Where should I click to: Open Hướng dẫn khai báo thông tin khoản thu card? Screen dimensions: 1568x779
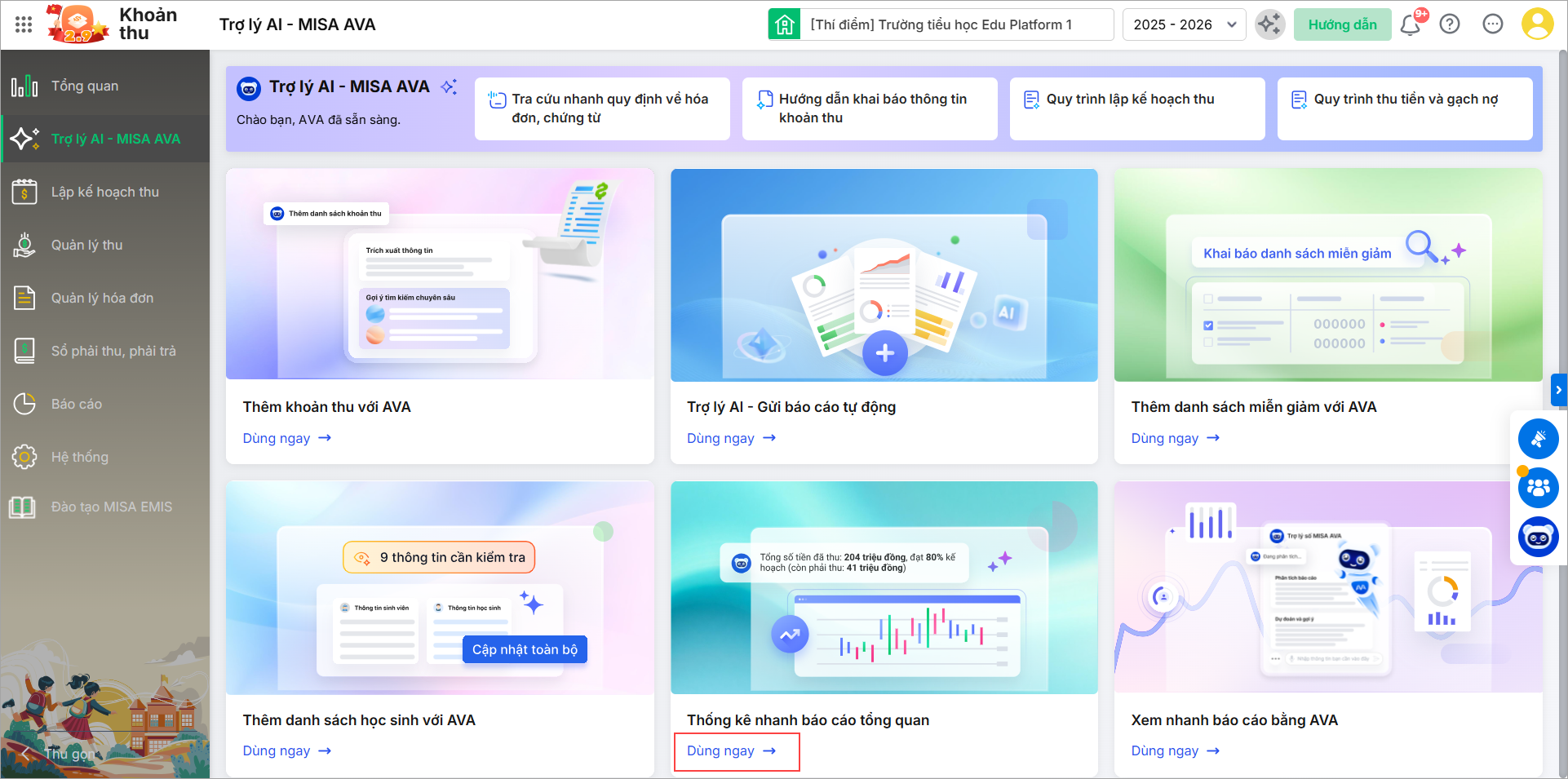coord(870,108)
